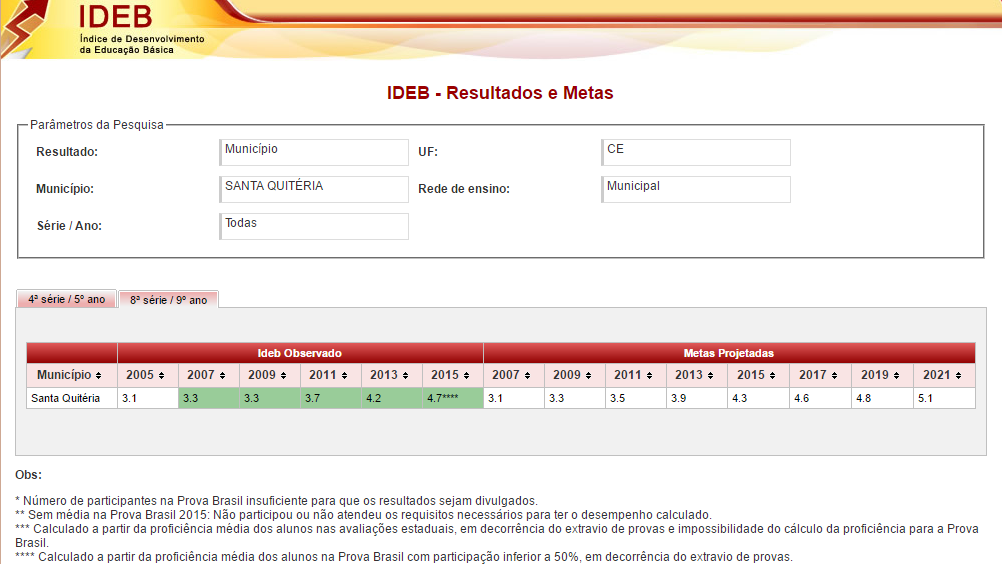This screenshot has height=564, width=1002.
Task: Click the Parâmetros da Pesquisa legend
Action: (x=97, y=125)
